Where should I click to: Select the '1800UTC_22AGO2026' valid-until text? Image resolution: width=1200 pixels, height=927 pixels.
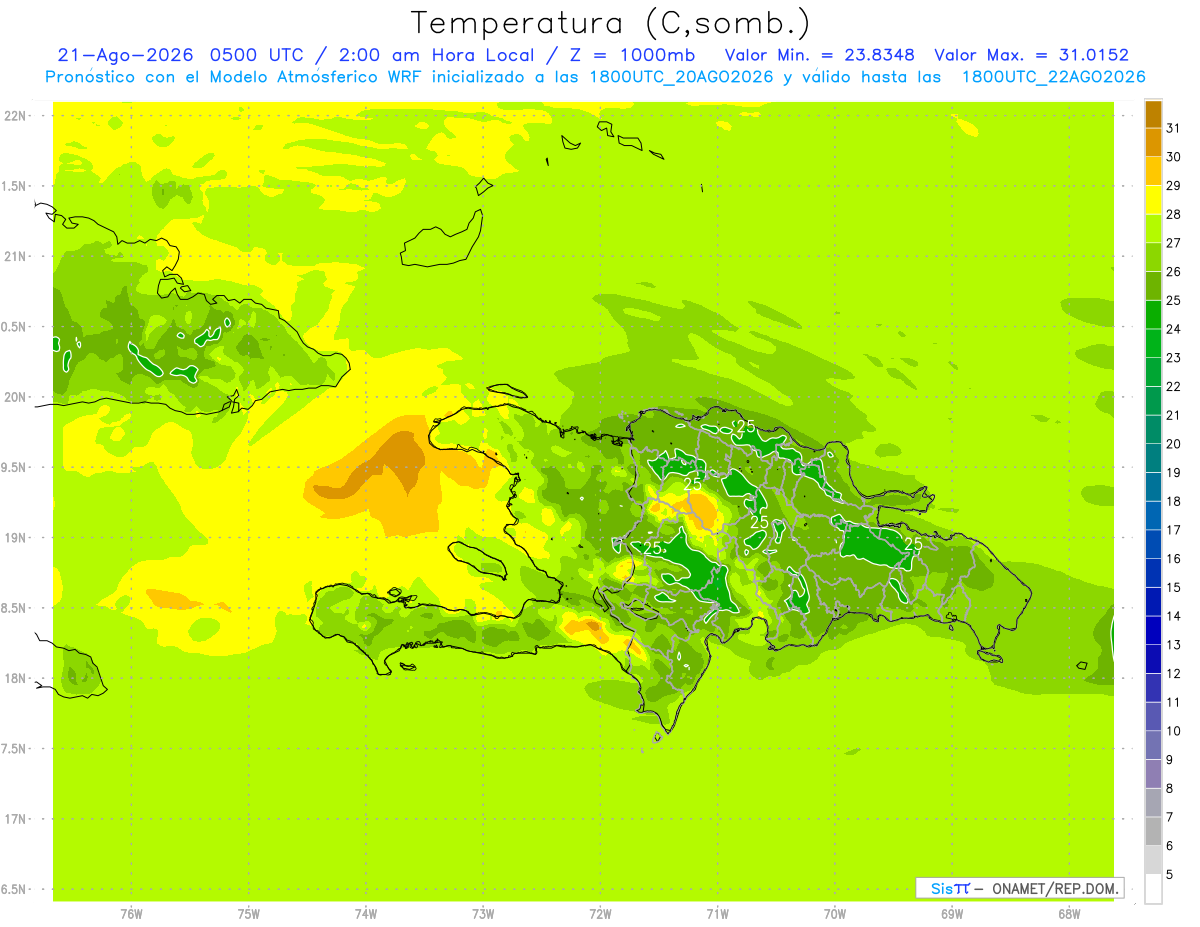pos(1053,77)
